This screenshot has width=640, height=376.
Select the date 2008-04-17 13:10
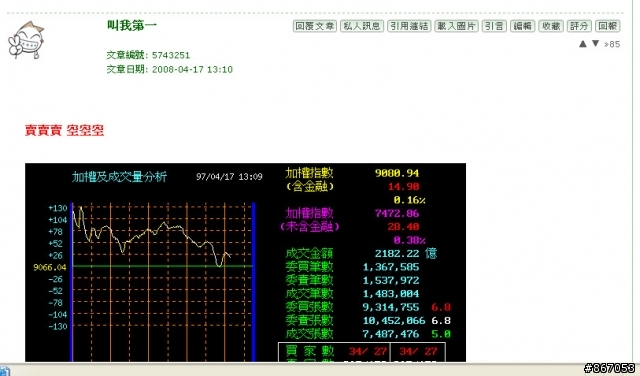(x=192, y=69)
